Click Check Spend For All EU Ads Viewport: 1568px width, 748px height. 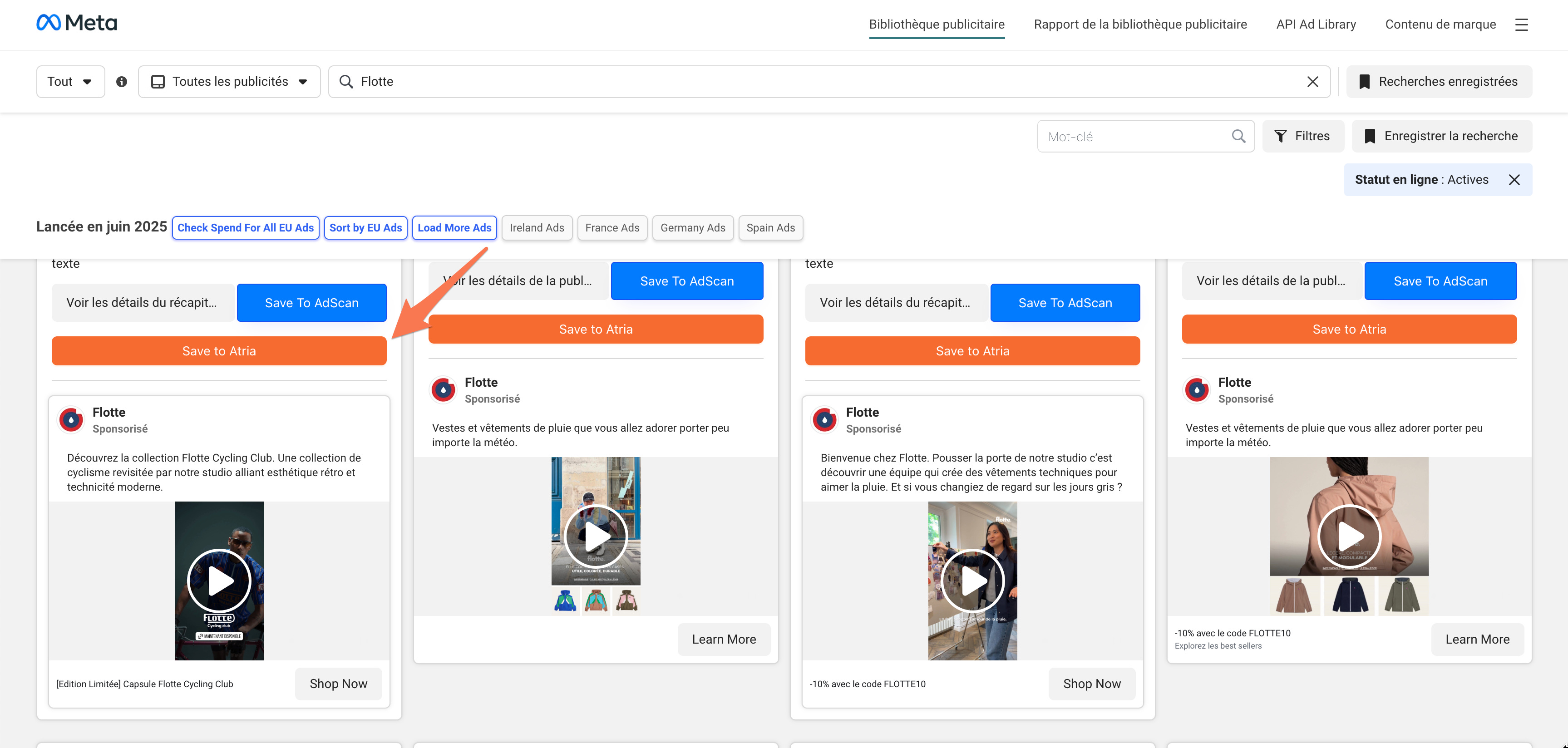coord(245,228)
